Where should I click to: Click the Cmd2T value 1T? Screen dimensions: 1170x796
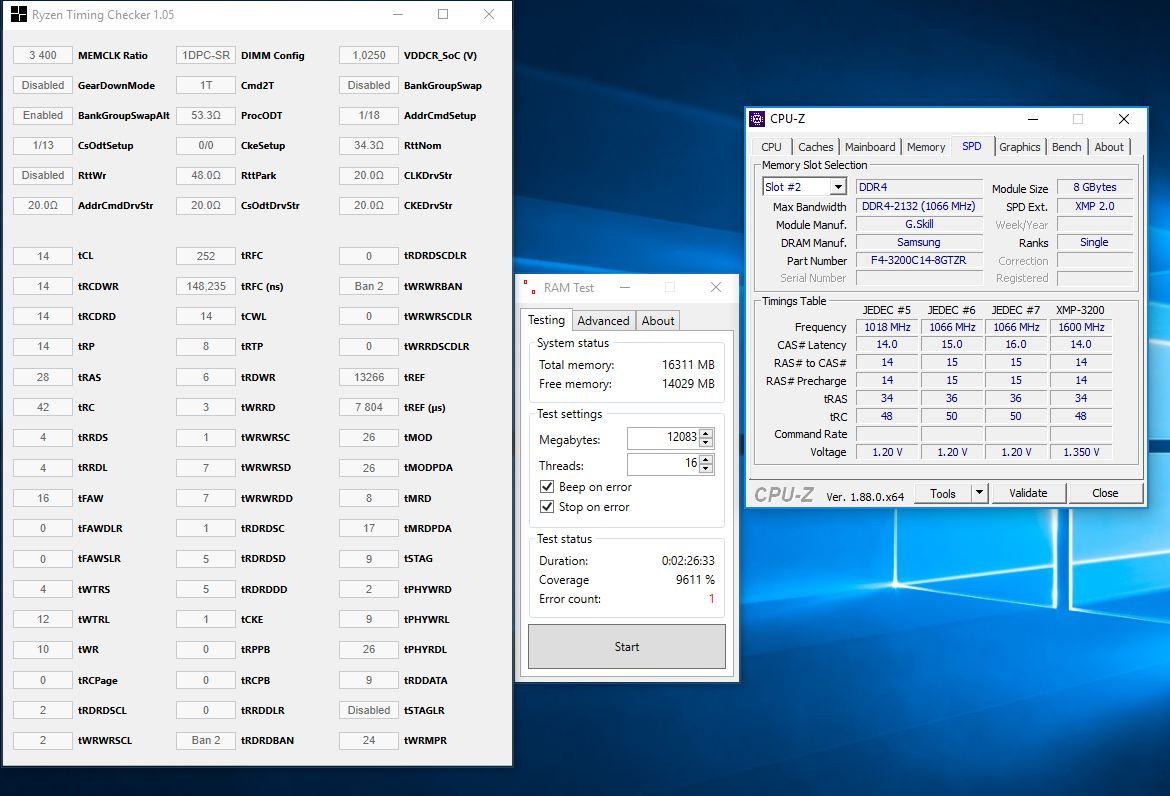click(206, 85)
